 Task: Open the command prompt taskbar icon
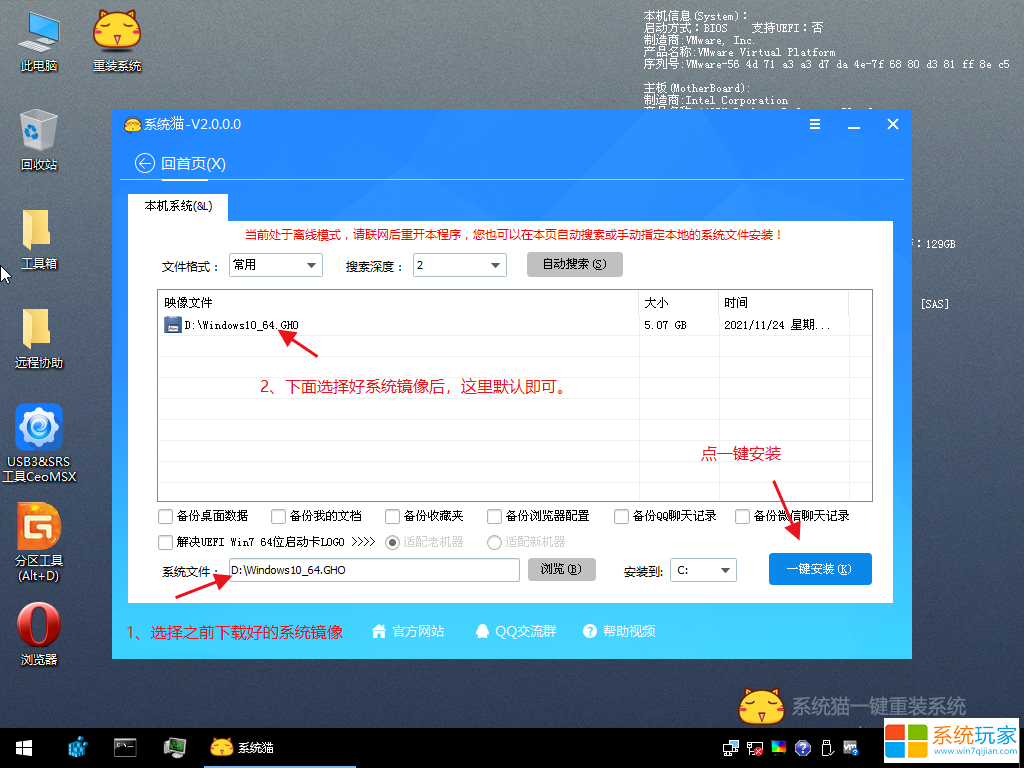click(125, 747)
